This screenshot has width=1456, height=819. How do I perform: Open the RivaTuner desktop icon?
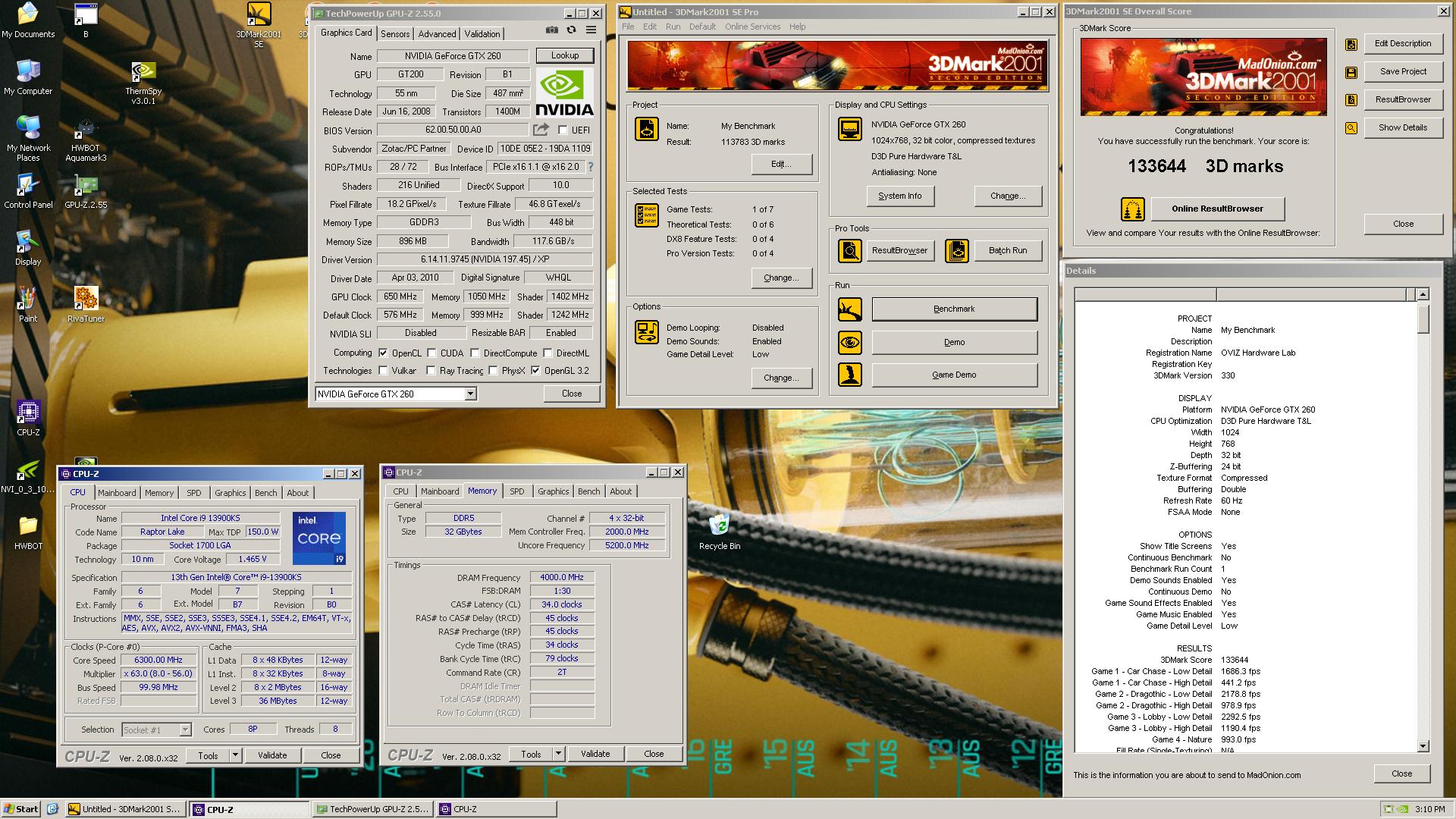coord(86,304)
